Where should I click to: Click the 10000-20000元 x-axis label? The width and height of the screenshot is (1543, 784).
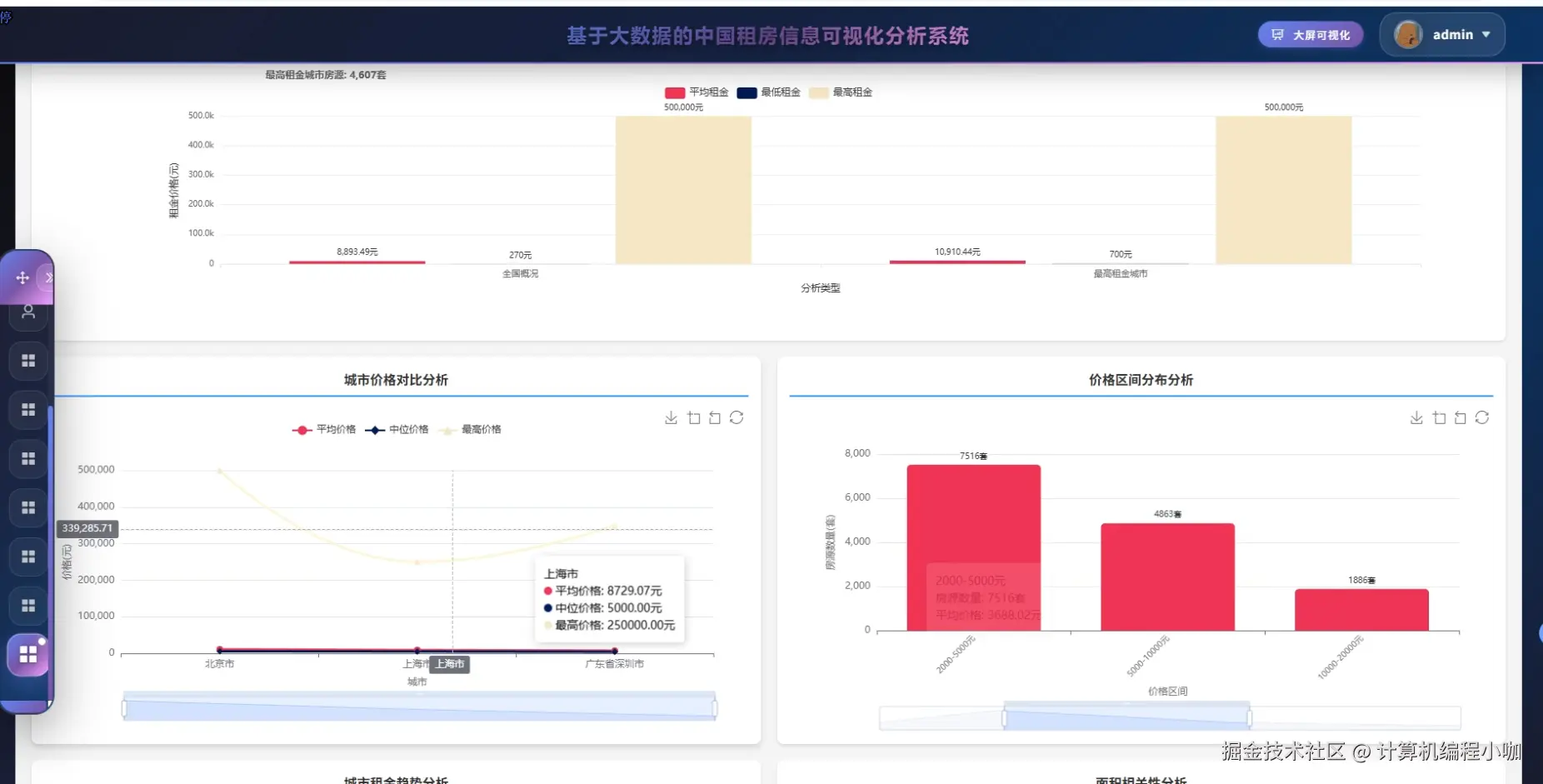1341,657
